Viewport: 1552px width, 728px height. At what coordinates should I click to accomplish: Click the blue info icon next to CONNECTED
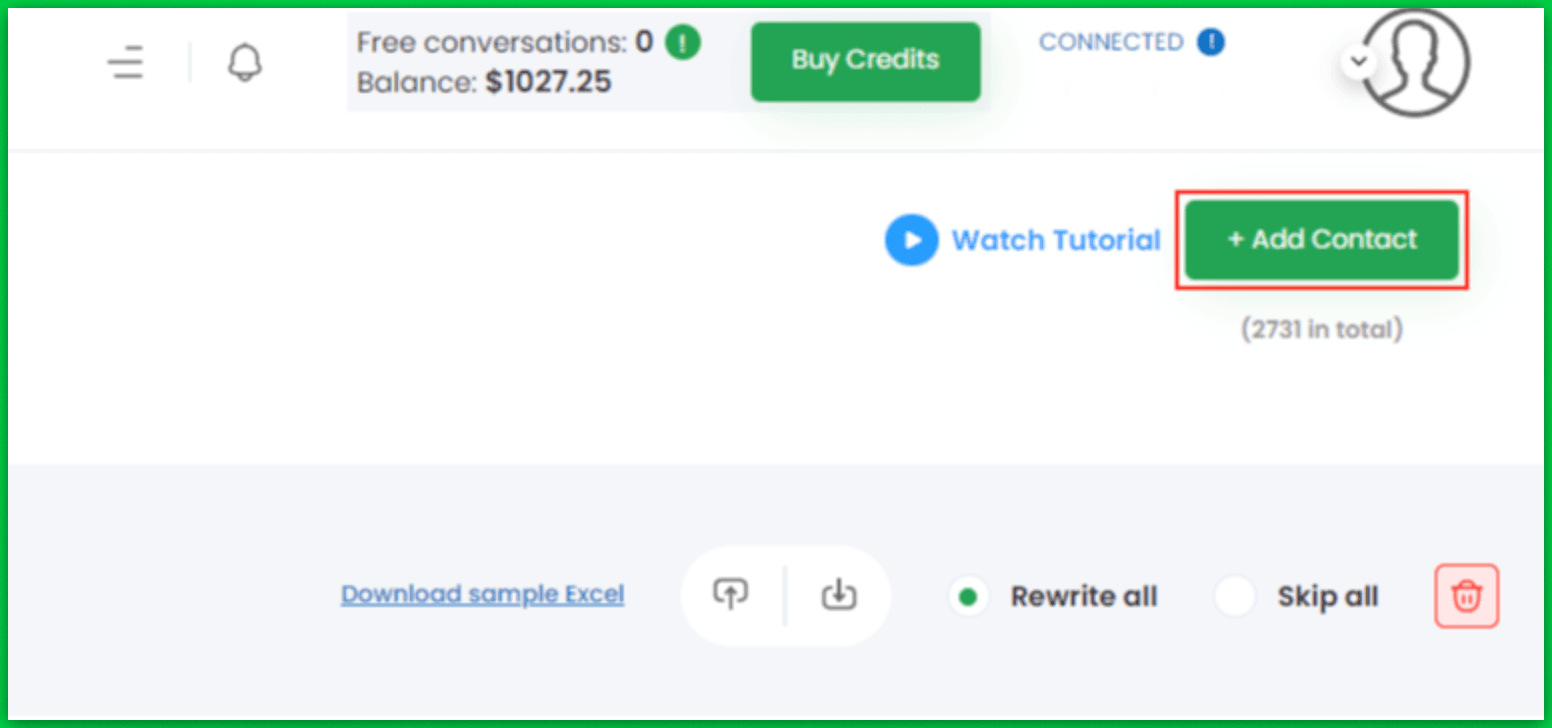[x=1211, y=42]
